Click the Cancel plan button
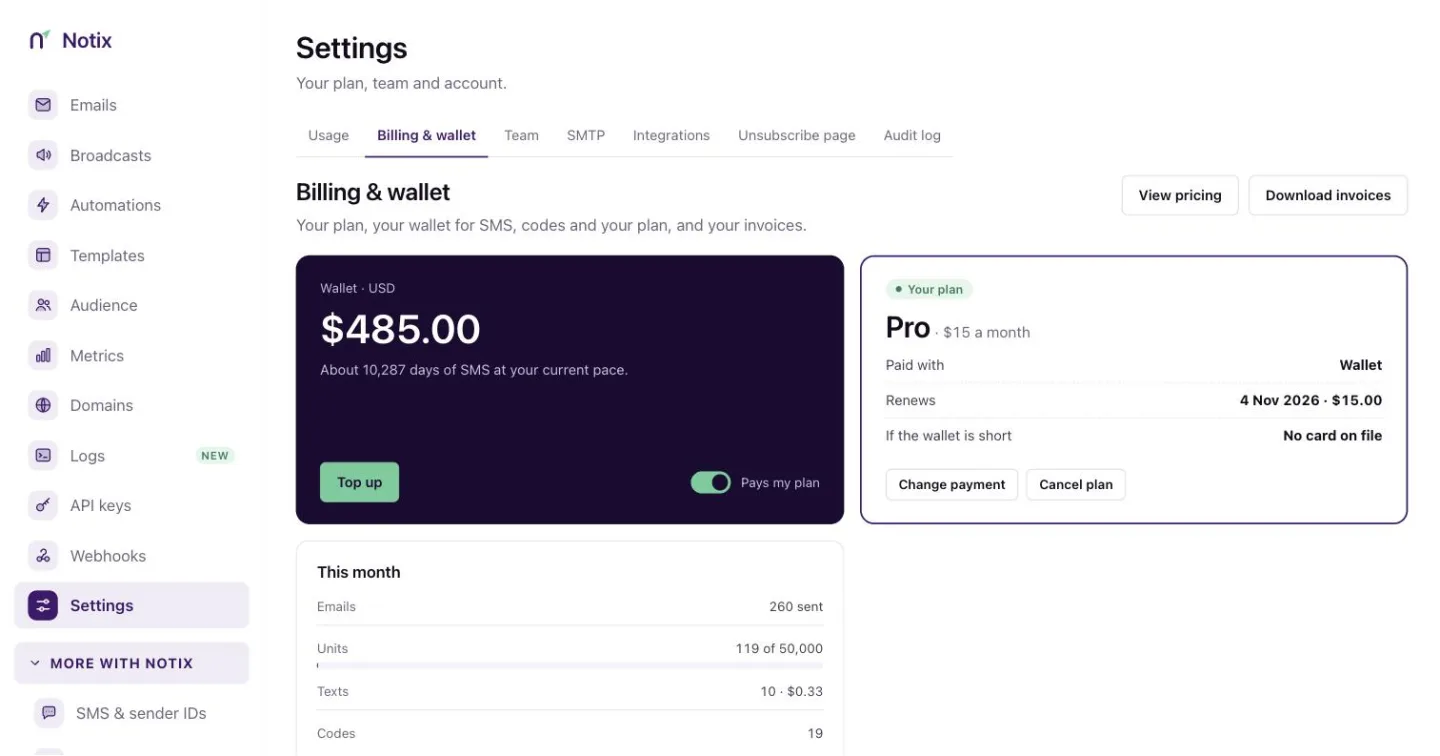 coord(1076,484)
